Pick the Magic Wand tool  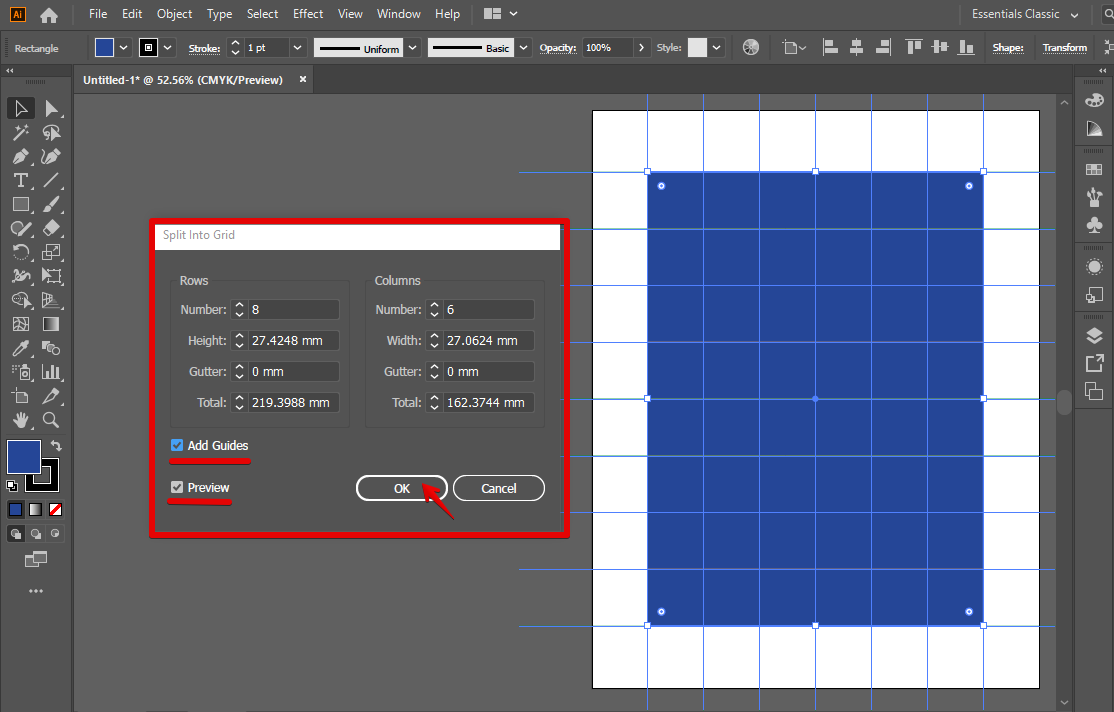[21, 132]
